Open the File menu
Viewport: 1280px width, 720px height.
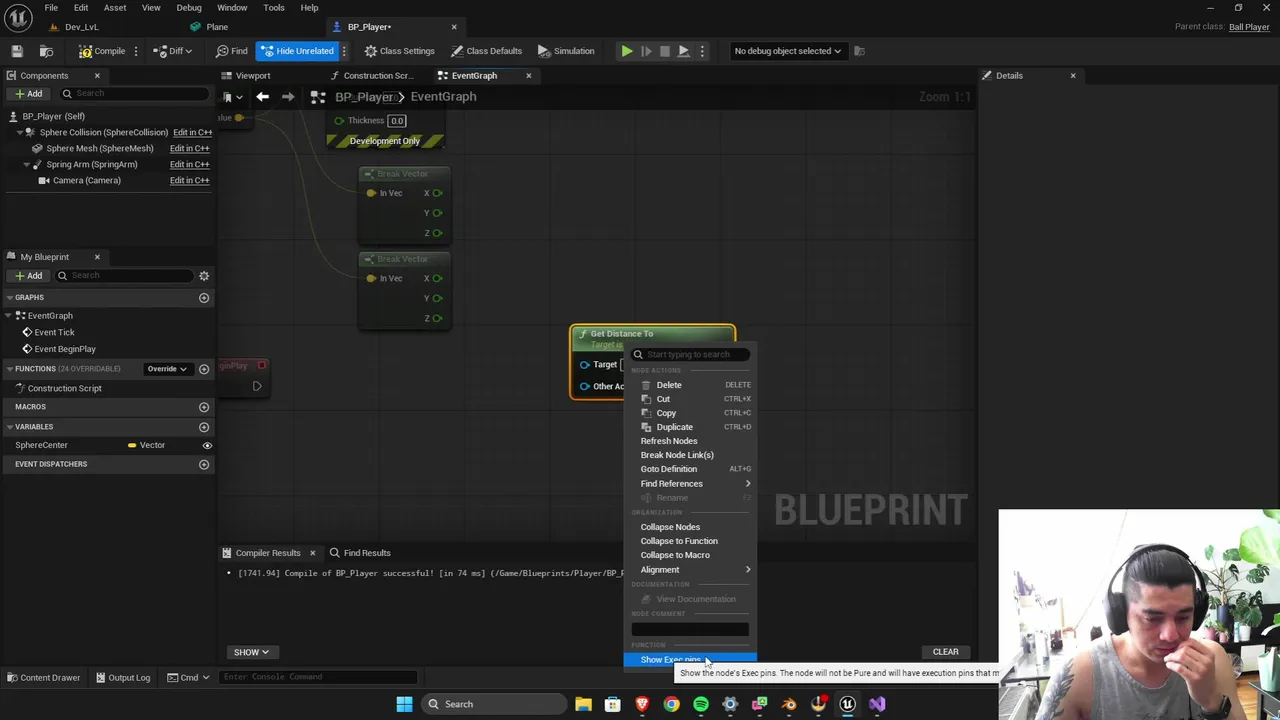tap(51, 7)
